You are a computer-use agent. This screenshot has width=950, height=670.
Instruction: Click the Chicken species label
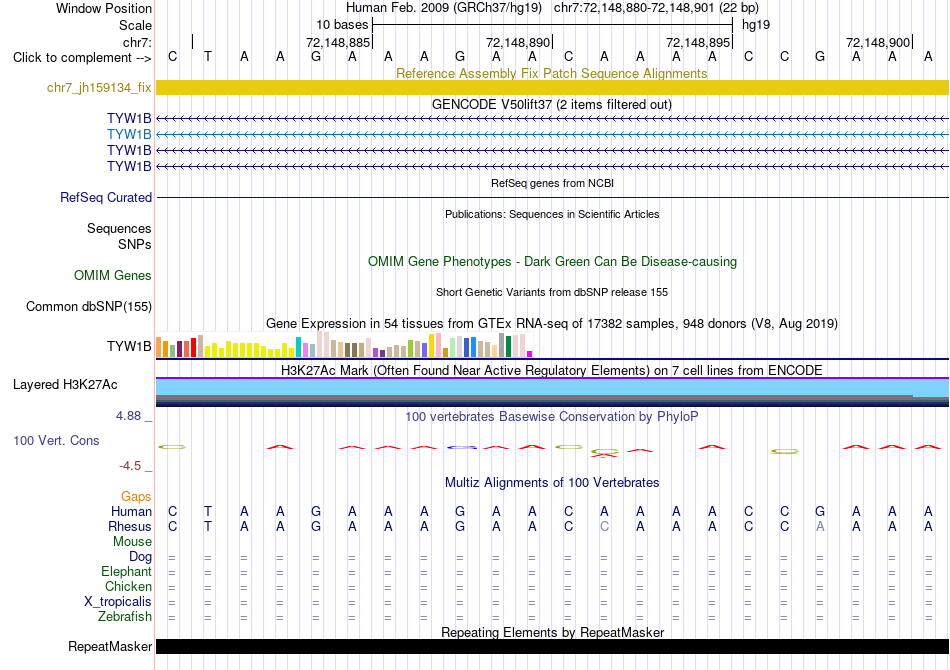pyautogui.click(x=128, y=586)
